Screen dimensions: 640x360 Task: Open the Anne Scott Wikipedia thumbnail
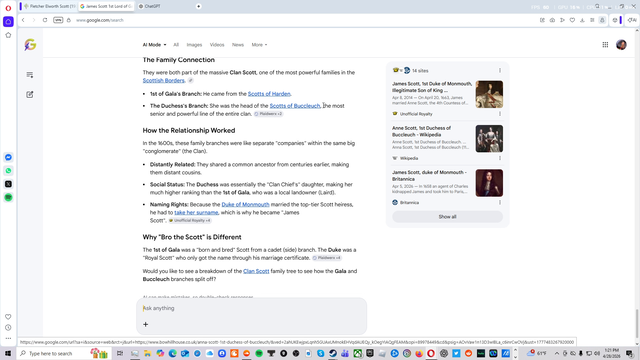(x=489, y=139)
